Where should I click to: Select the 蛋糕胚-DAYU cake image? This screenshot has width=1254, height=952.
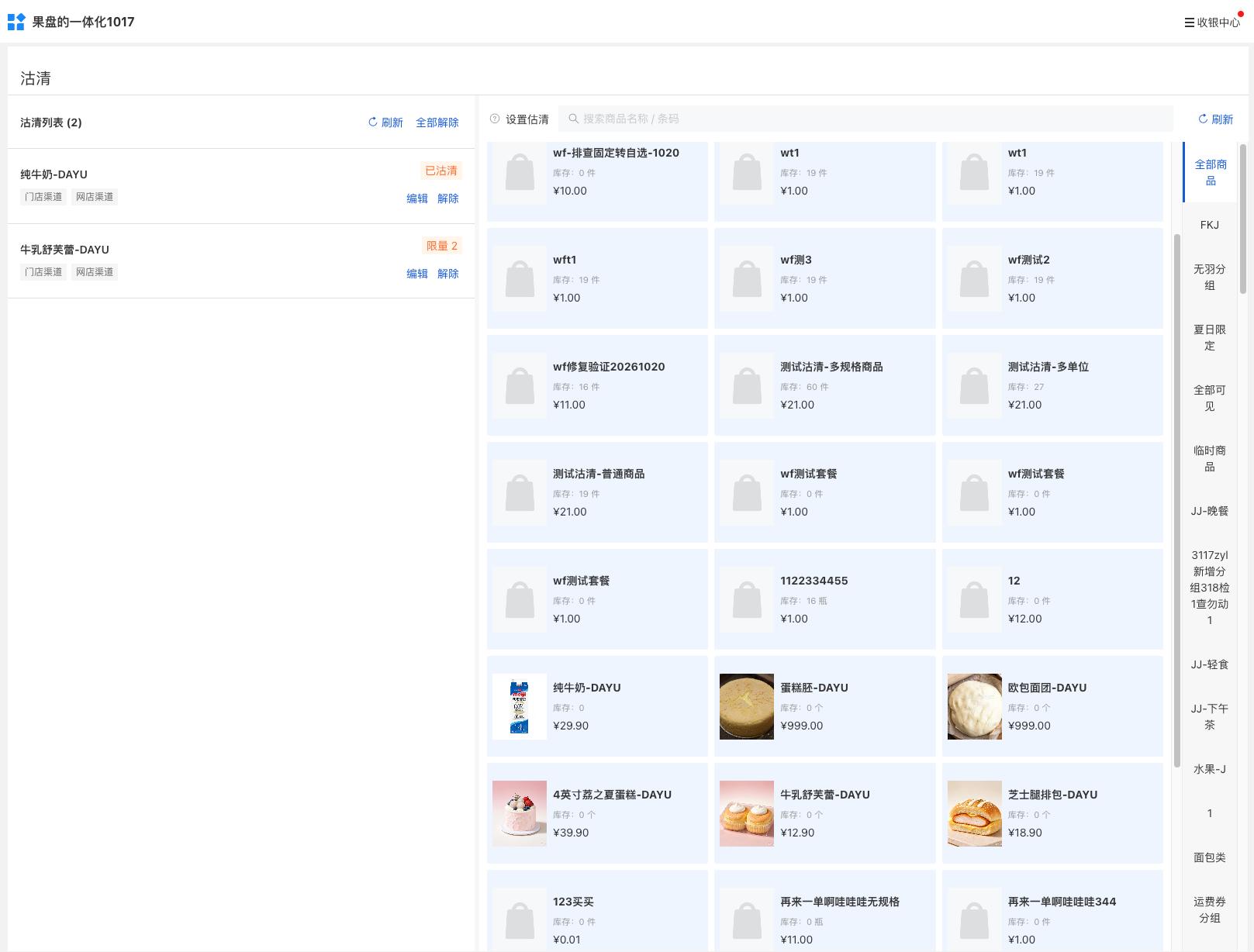(747, 706)
